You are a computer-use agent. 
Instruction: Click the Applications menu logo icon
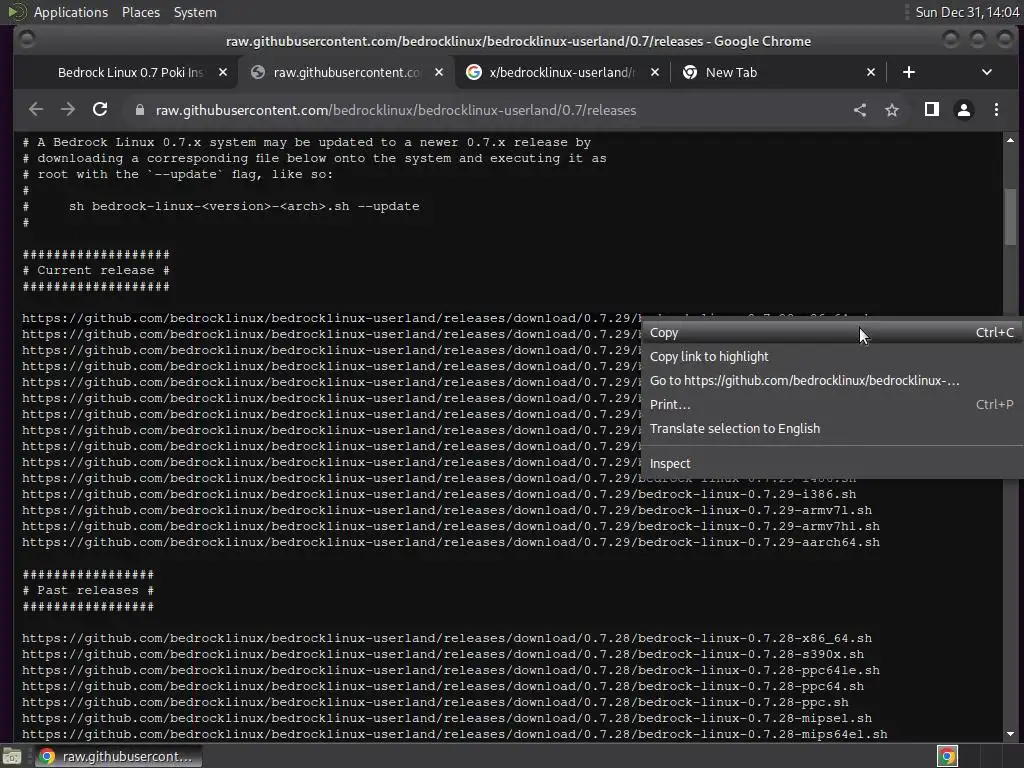17,12
